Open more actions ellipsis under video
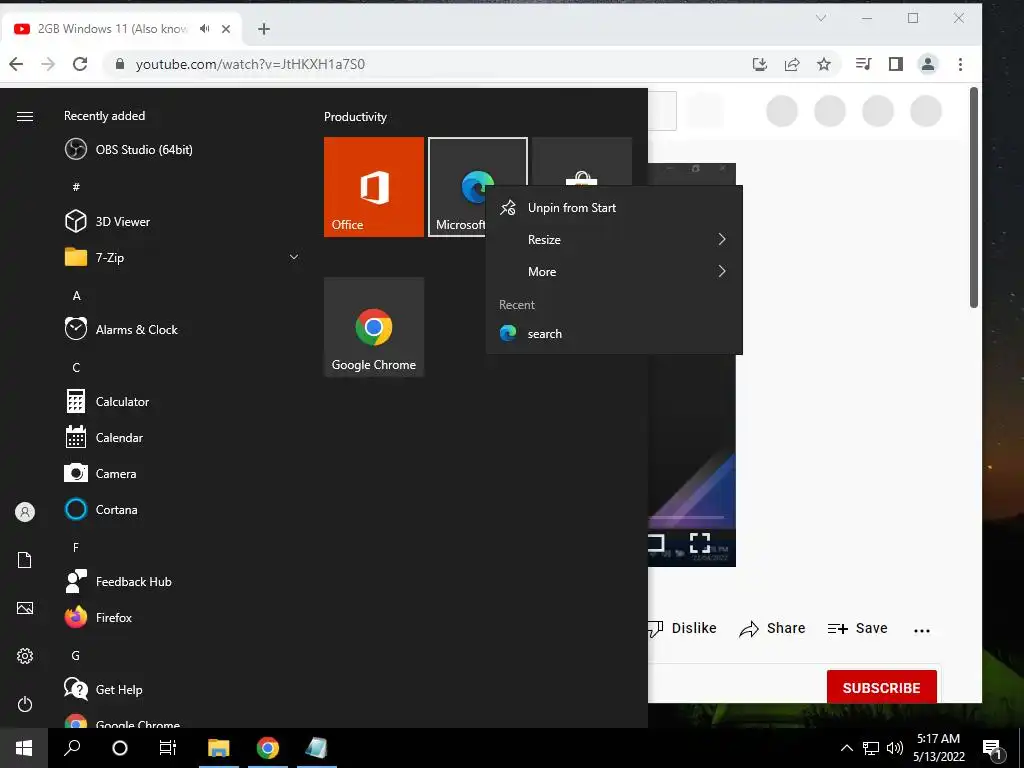This screenshot has height=768, width=1024. 921,630
